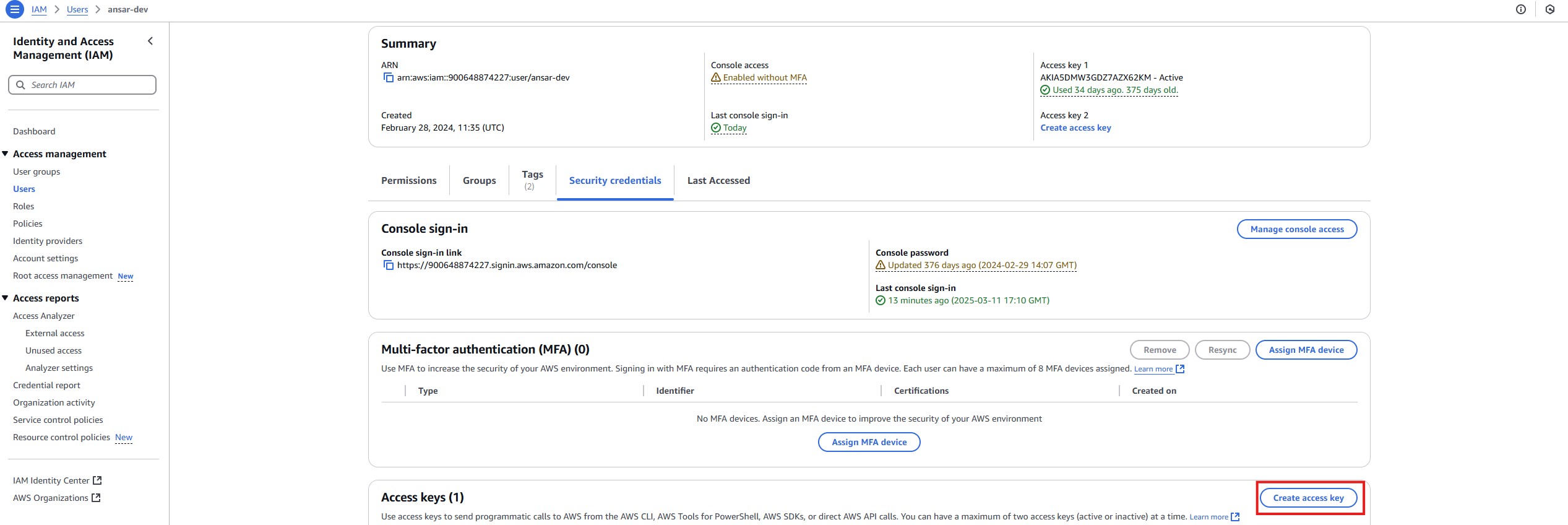The height and width of the screenshot is (525, 1568).
Task: Click the search magnifier icon in Search IAM
Action: [x=20, y=85]
